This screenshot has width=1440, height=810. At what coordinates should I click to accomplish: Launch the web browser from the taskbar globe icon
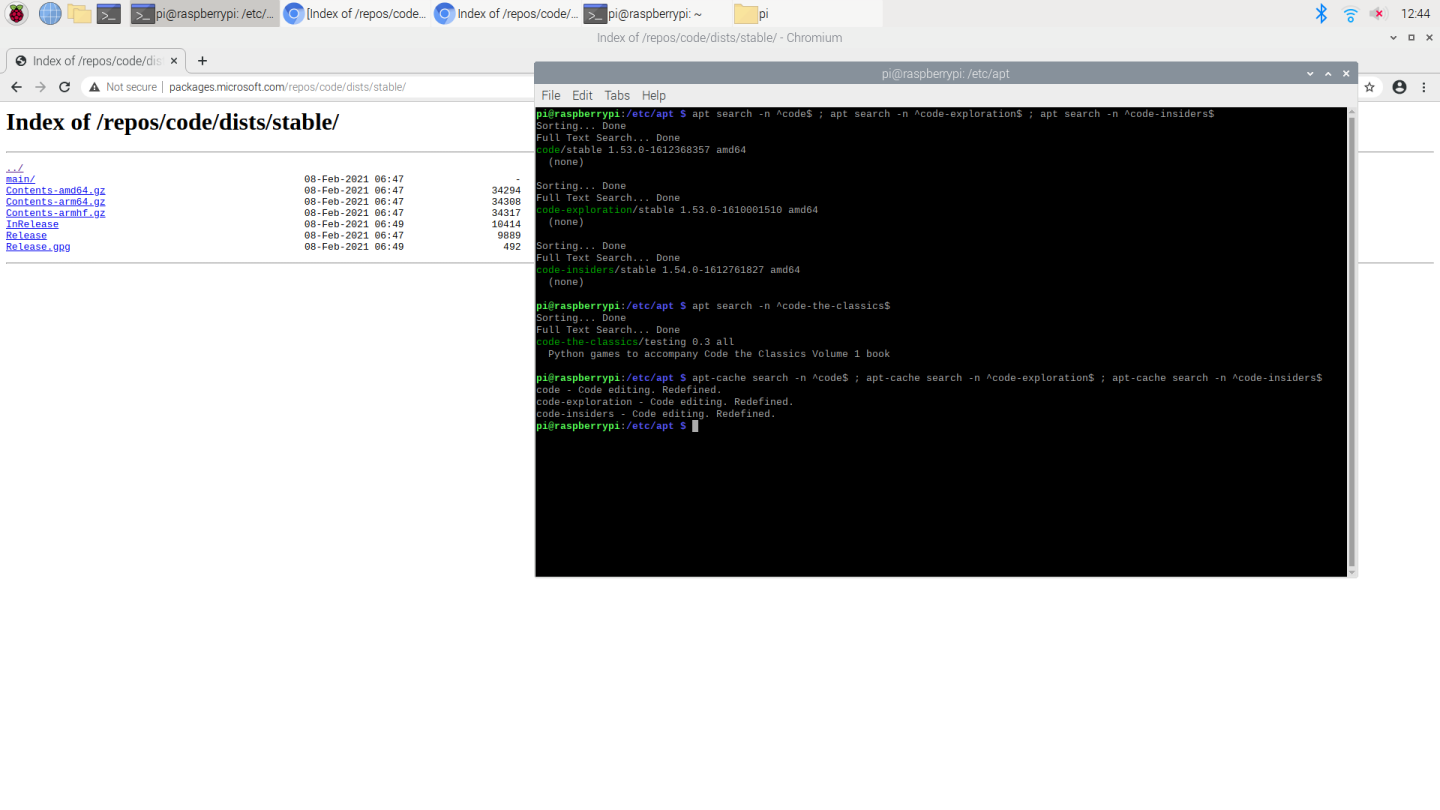(x=48, y=13)
